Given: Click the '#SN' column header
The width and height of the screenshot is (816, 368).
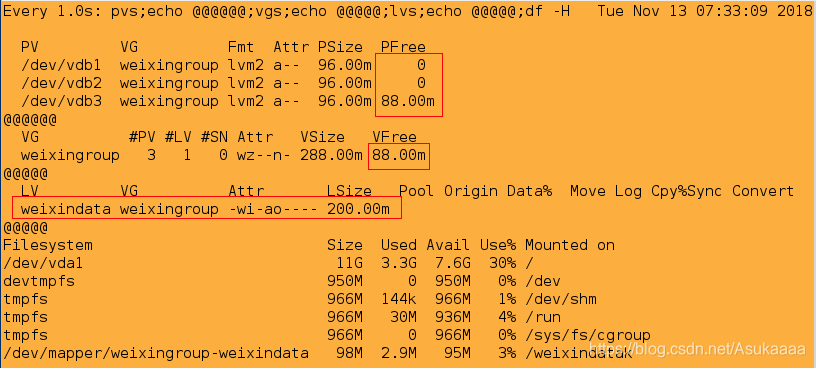Looking at the screenshot, I should 214,137.
